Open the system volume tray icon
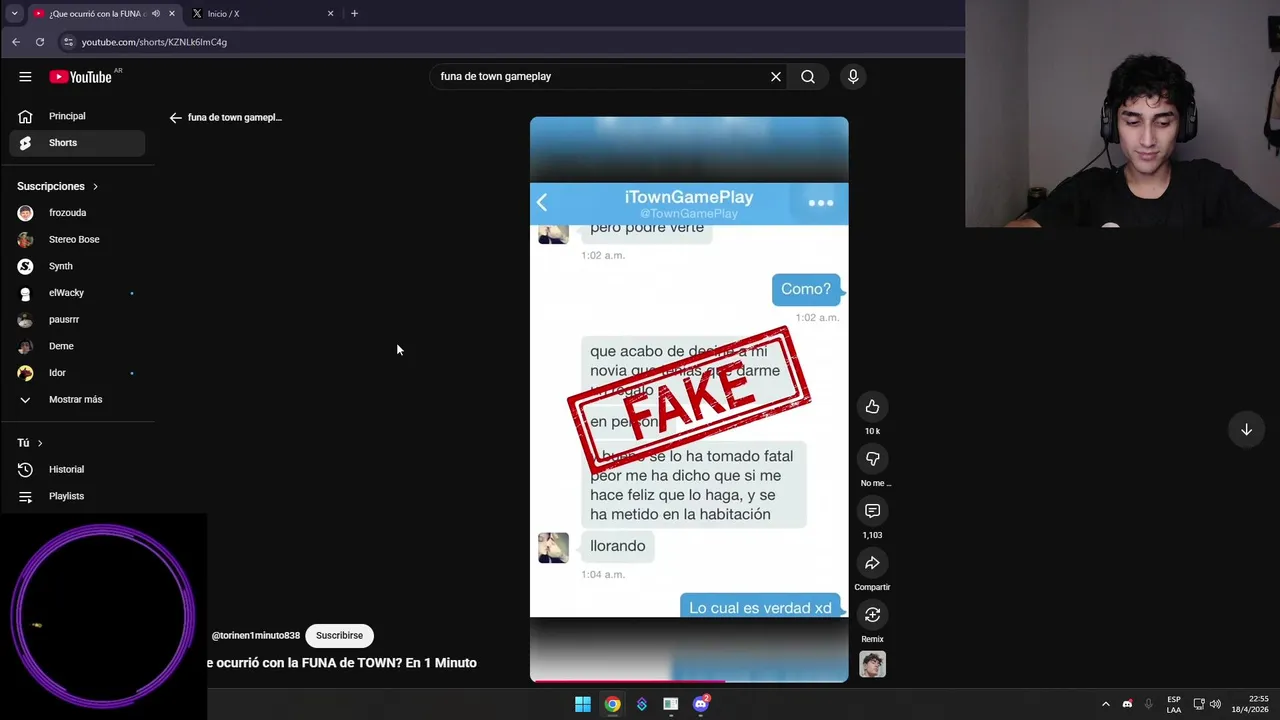Screen dimensions: 1280x720 click(x=1215, y=704)
